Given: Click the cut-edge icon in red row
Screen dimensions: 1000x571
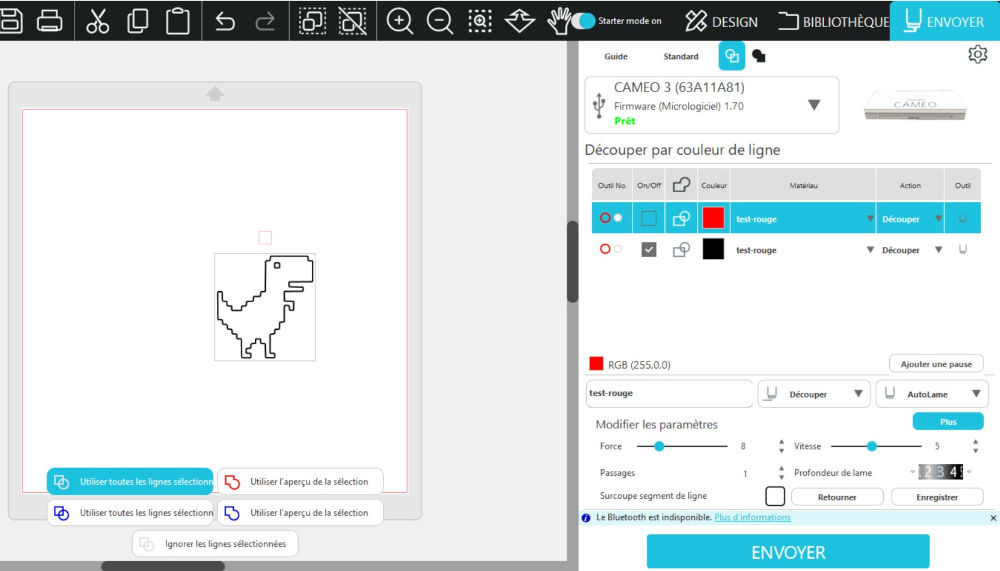Looking at the screenshot, I should (x=681, y=218).
